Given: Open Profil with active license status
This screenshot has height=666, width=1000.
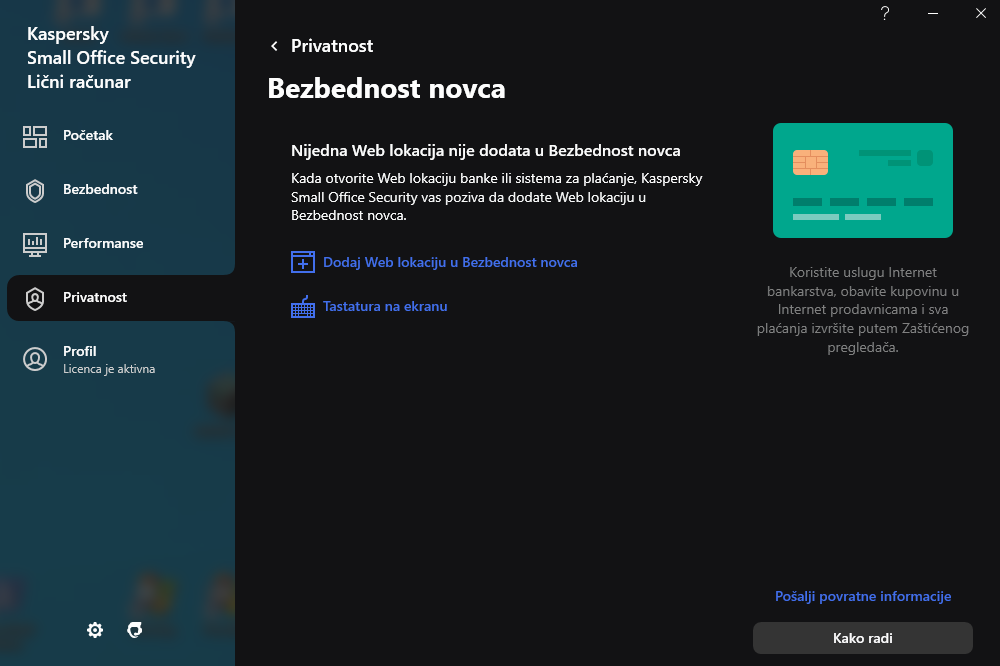Looking at the screenshot, I should pos(121,359).
